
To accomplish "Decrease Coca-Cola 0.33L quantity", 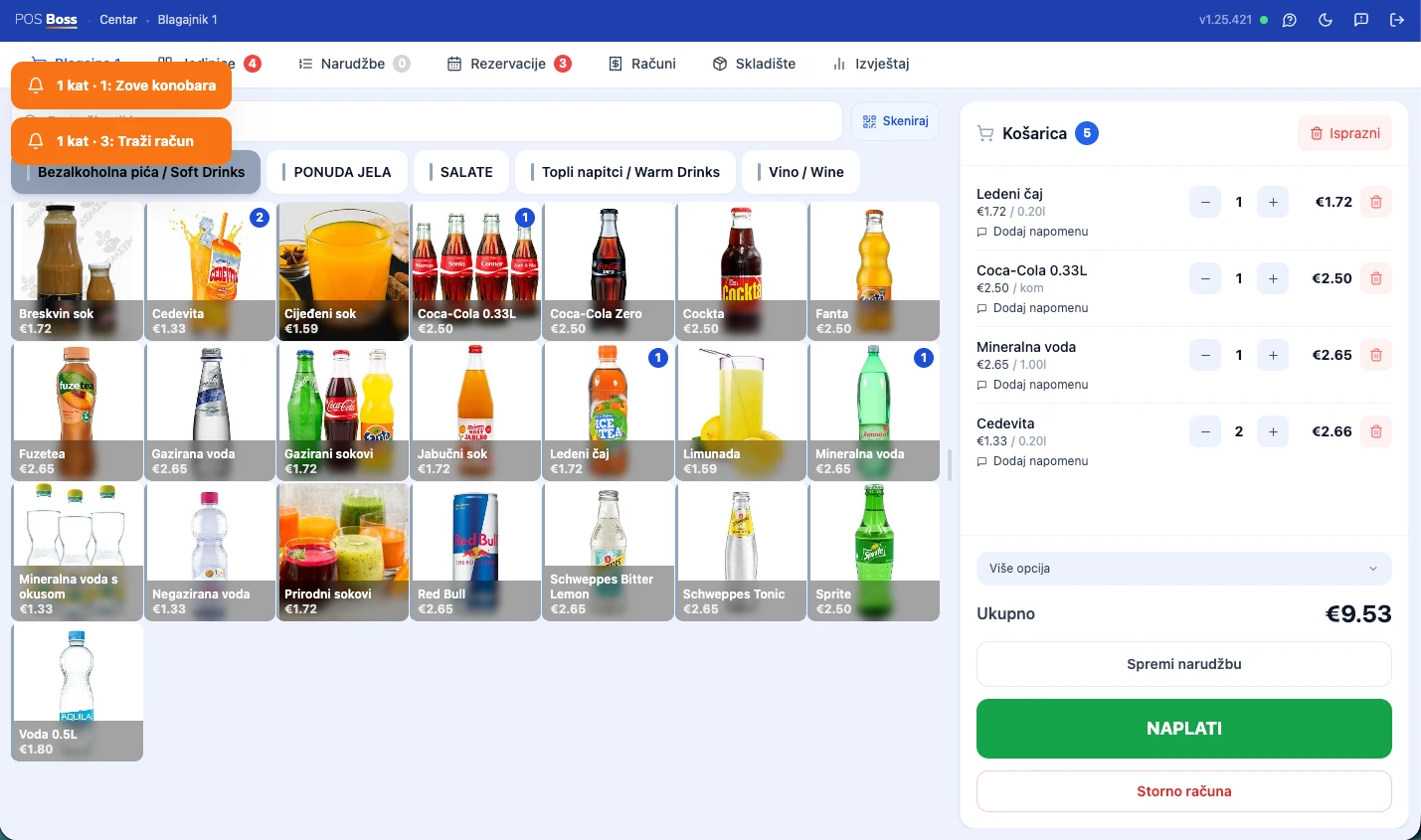I will pos(1205,278).
